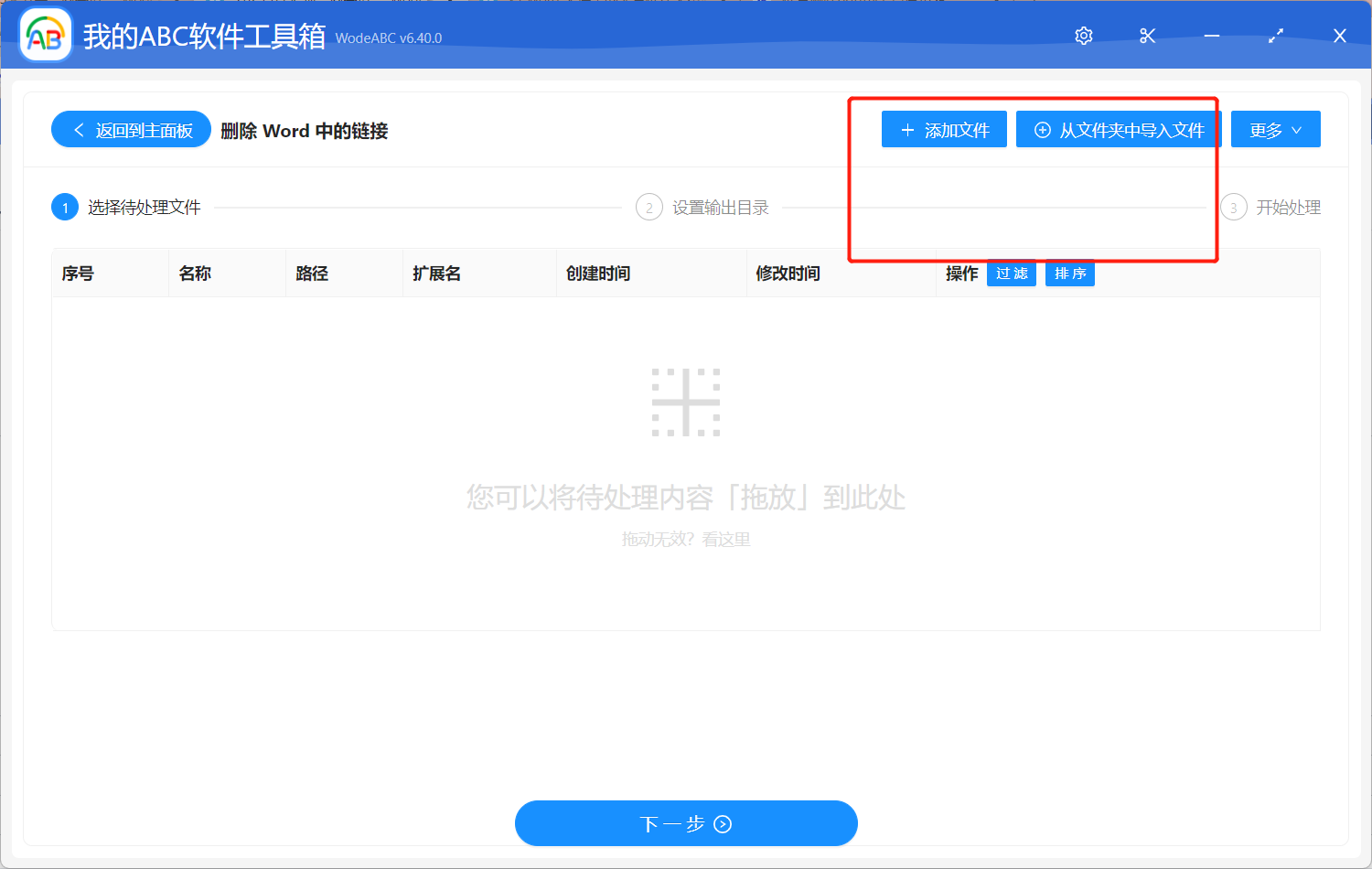Open the 拖动无效？看这里 link
The height and width of the screenshot is (869, 1372).
tap(686, 539)
